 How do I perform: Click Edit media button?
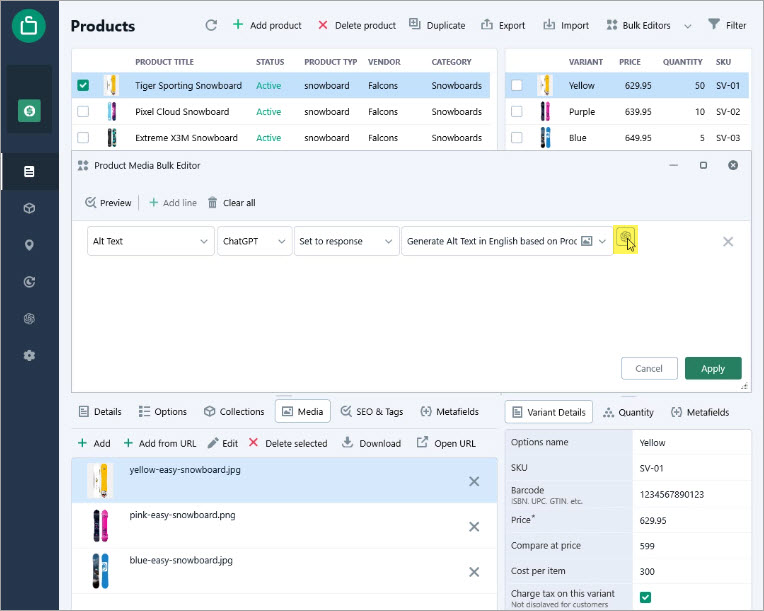click(x=223, y=443)
